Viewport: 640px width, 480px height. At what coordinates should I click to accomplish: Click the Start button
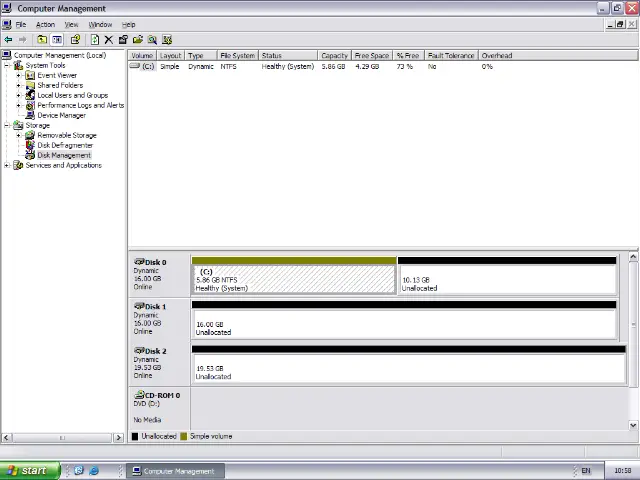[x=26, y=470]
